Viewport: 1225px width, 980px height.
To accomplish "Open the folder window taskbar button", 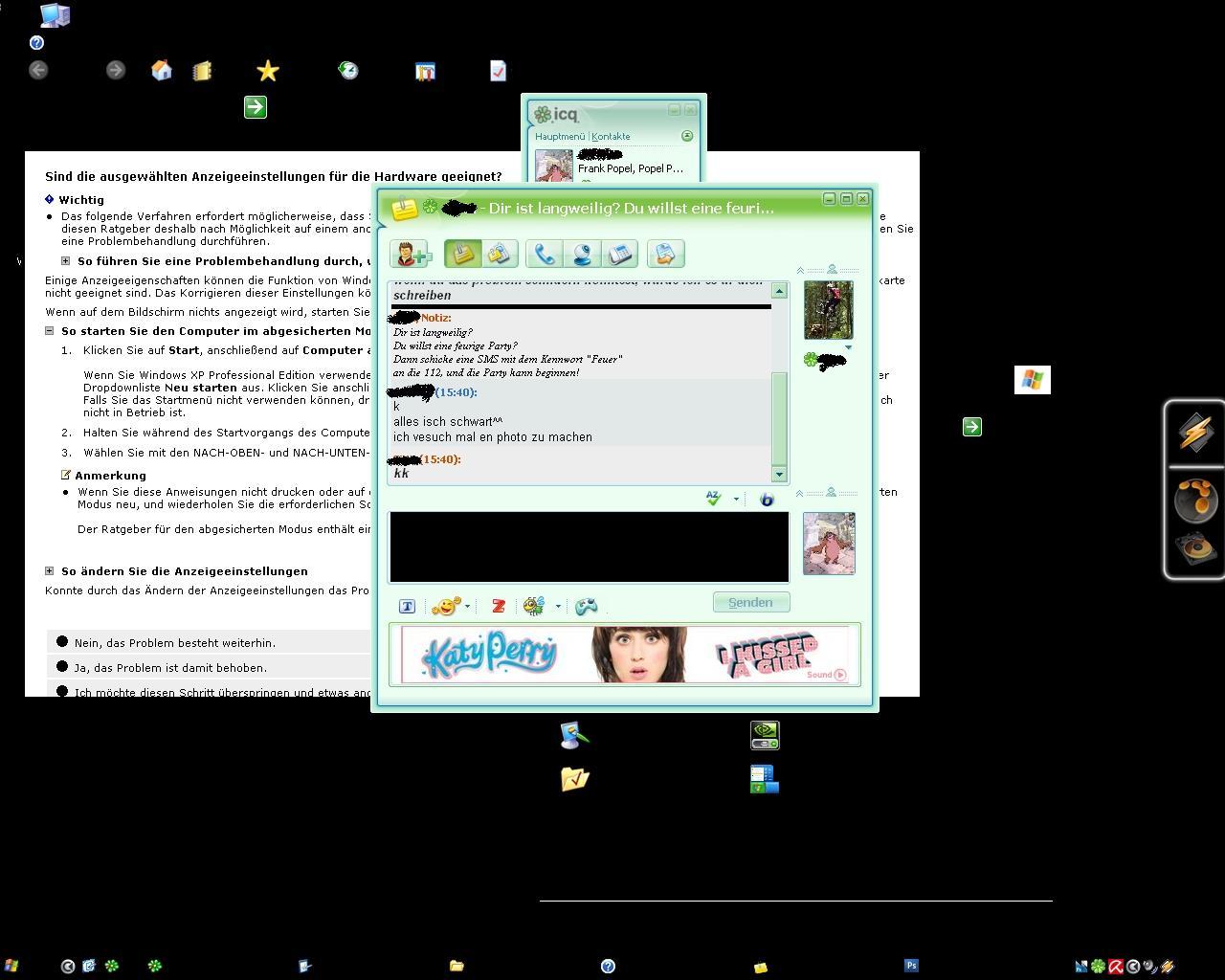I will 457,967.
